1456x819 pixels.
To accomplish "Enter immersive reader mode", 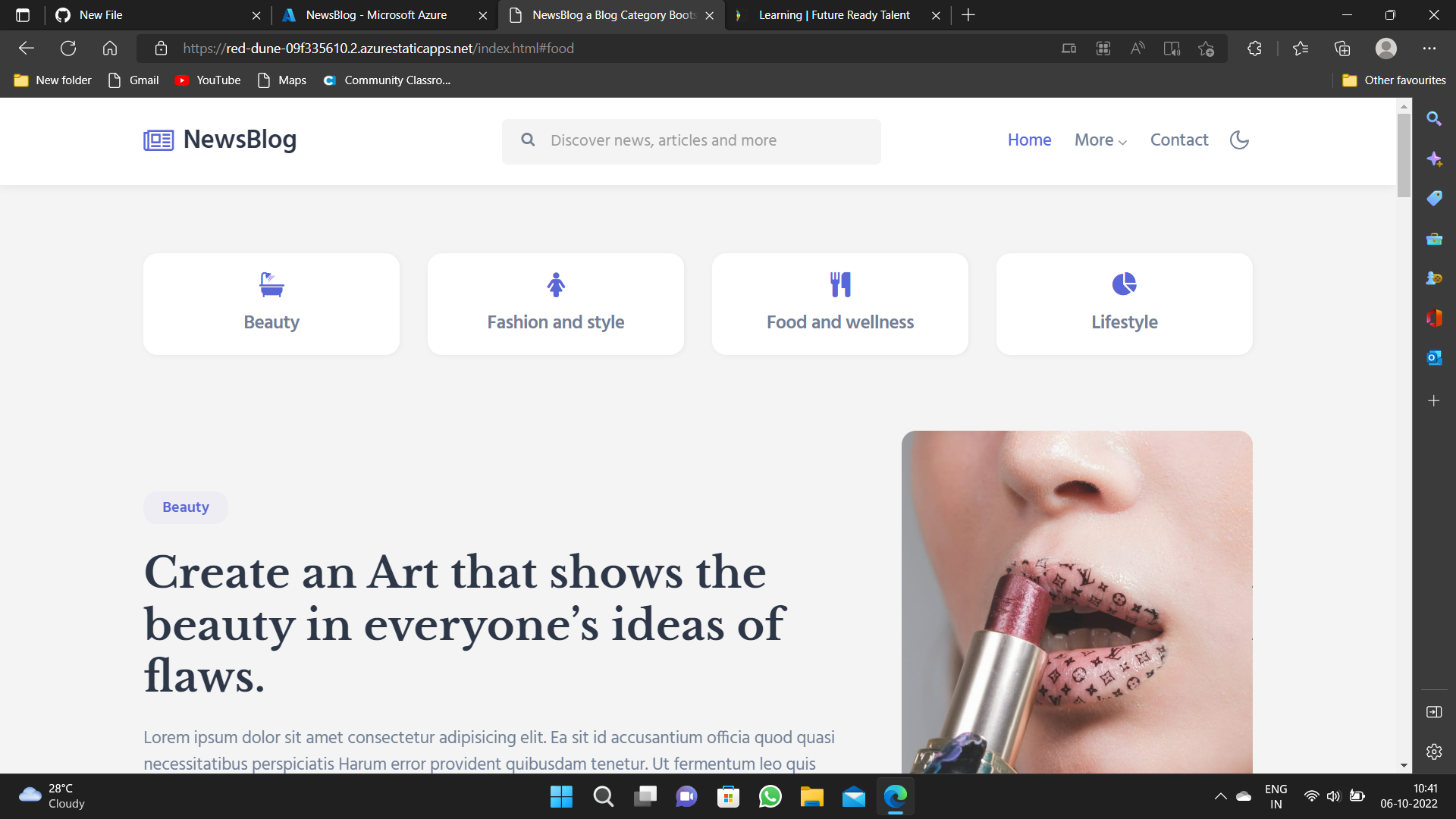I will click(x=1172, y=48).
